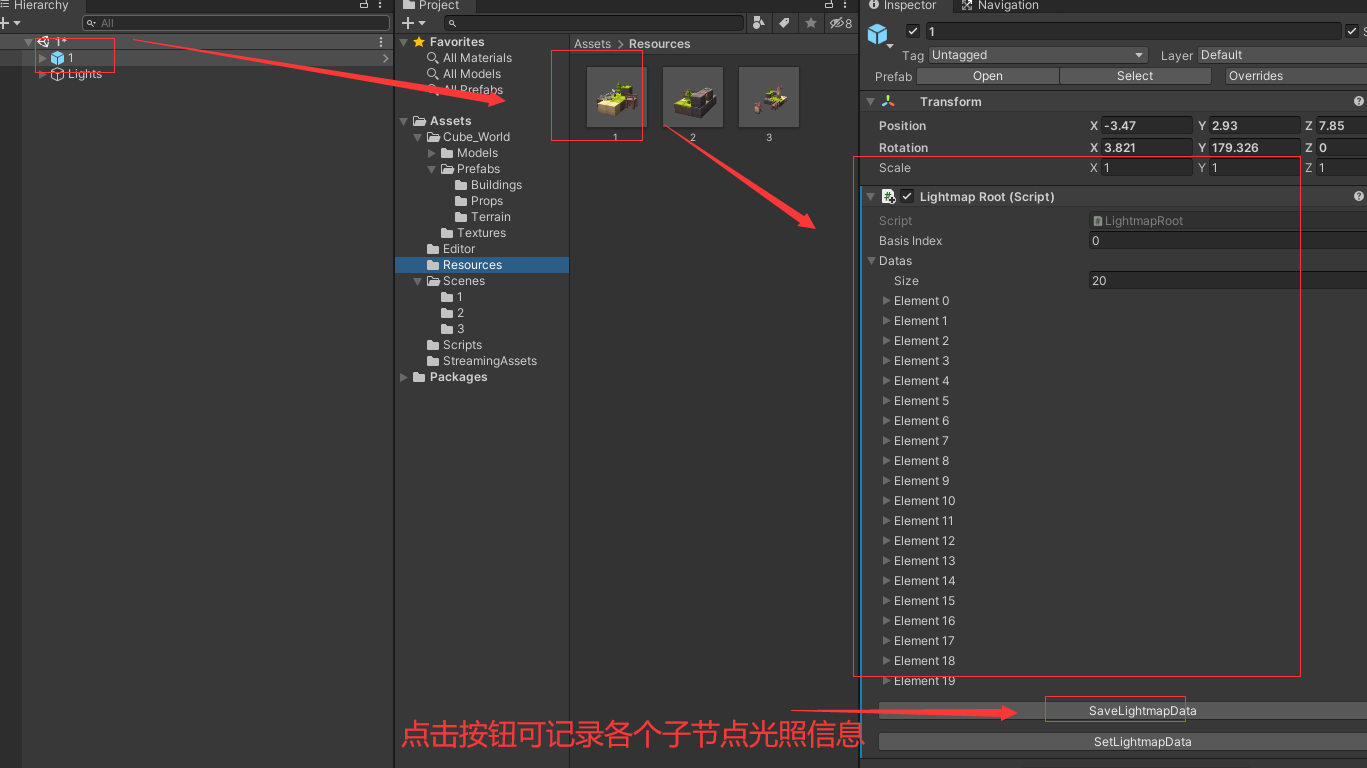This screenshot has width=1367, height=768.
Task: Click the Lightmap Root script icon
Action: coord(888,196)
